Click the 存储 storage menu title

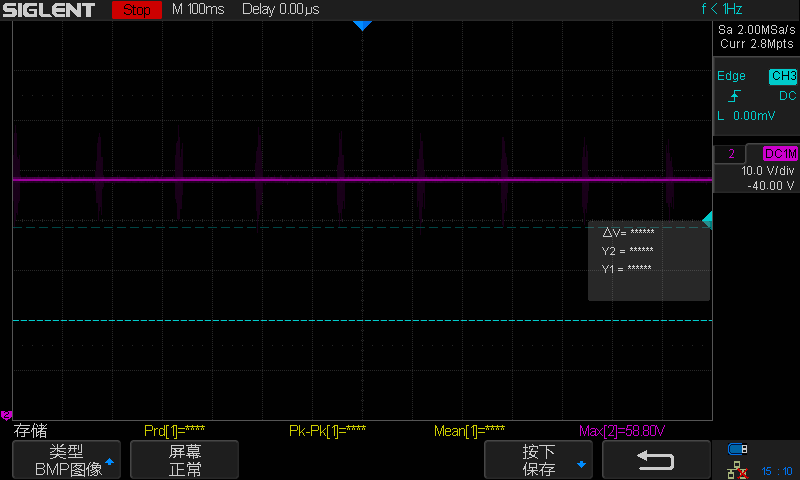pos(30,431)
